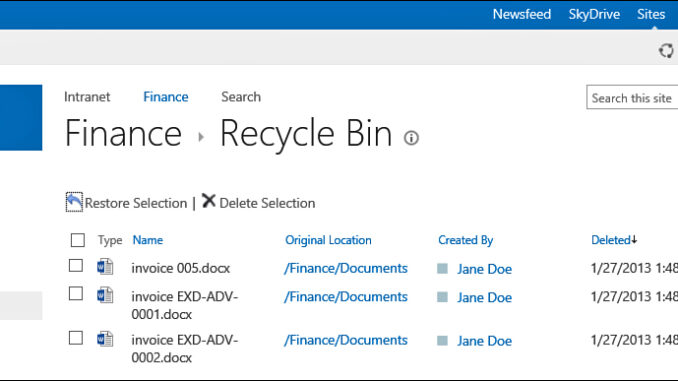Open /Finance/Documents link for invoice 005.docx
678x381 pixels.
[345, 268]
